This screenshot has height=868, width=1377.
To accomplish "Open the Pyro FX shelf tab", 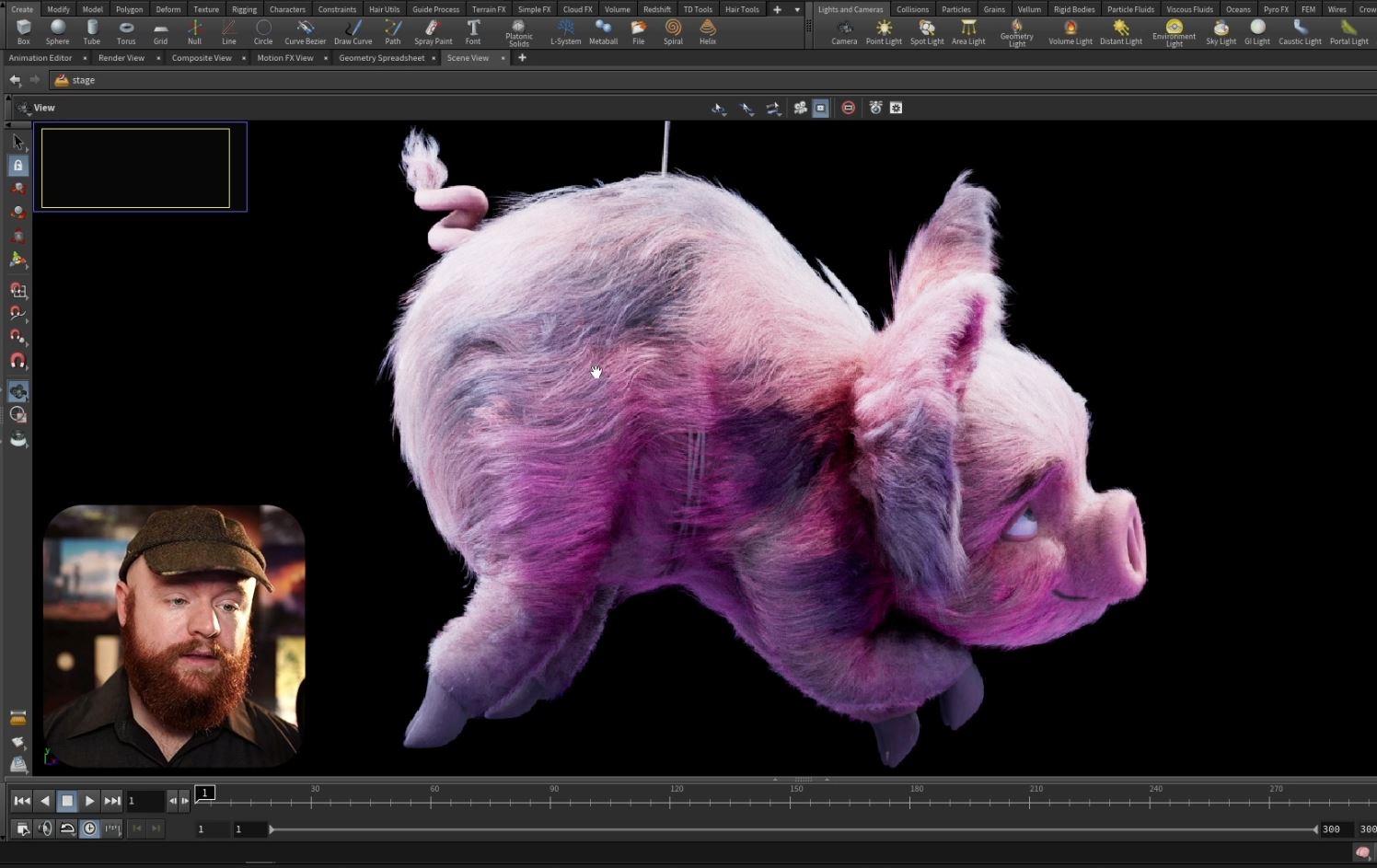I will tap(1276, 9).
